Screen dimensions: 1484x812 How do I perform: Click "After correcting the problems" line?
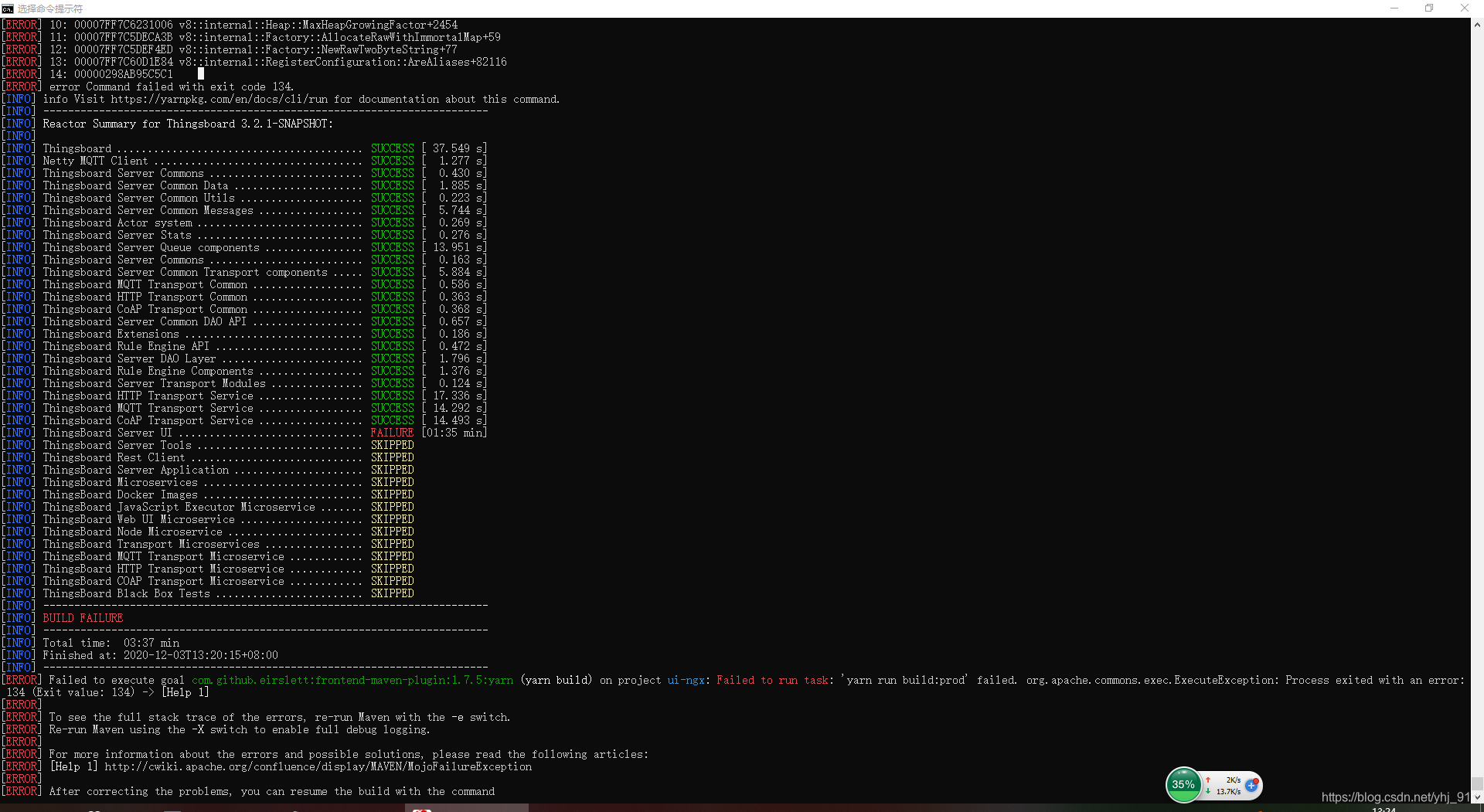pos(271,791)
